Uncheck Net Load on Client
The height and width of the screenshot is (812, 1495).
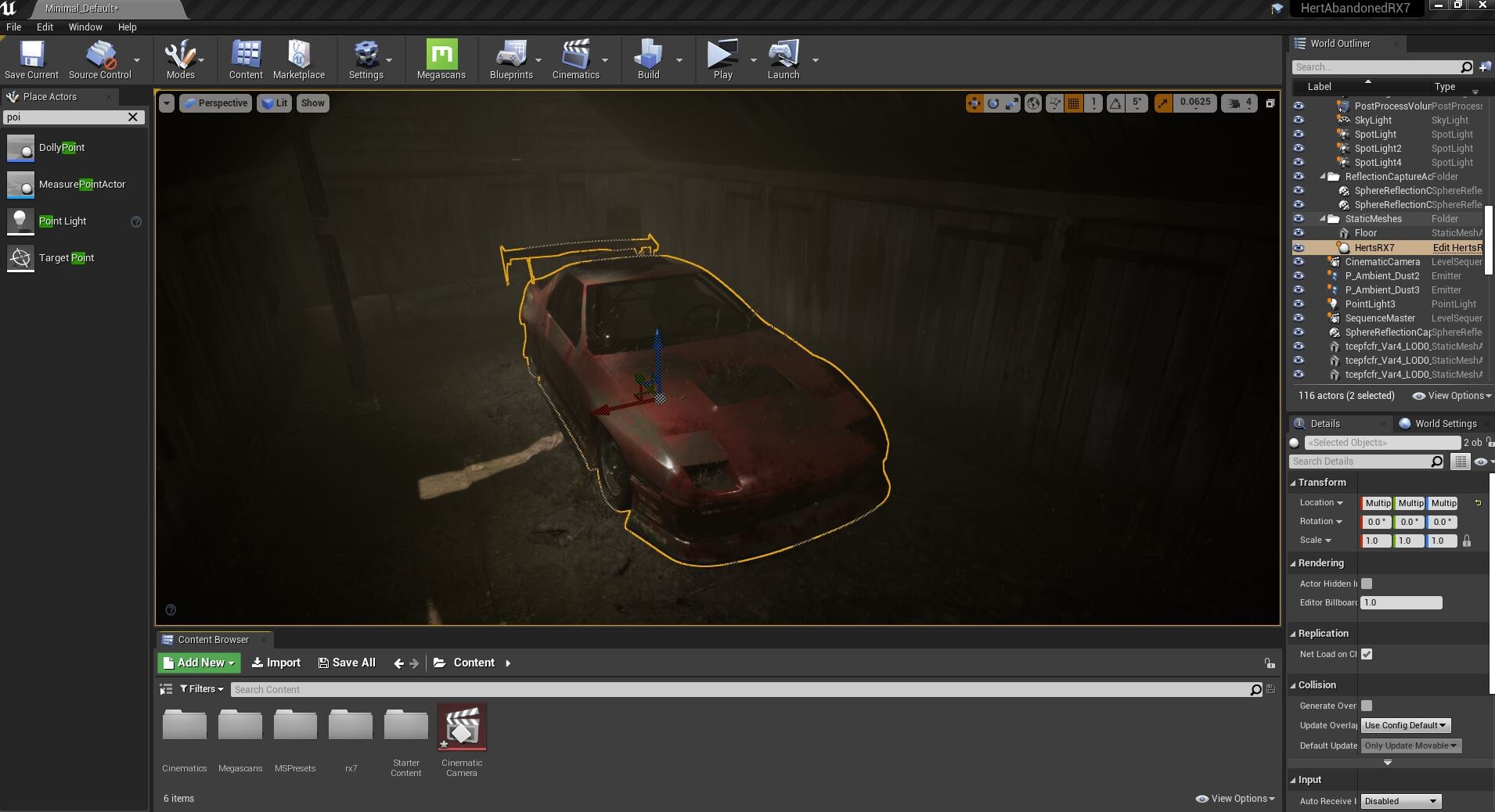[x=1367, y=655]
